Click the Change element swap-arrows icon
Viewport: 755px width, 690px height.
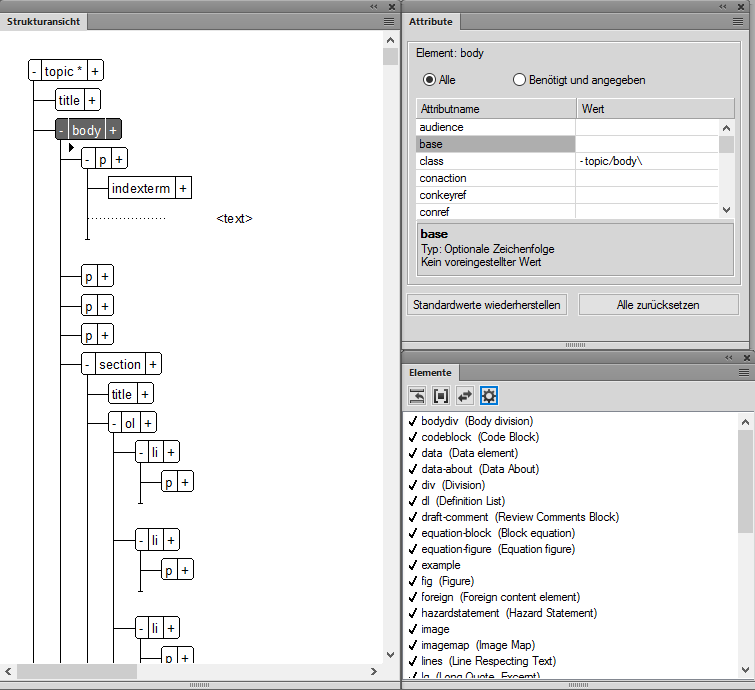(x=464, y=396)
